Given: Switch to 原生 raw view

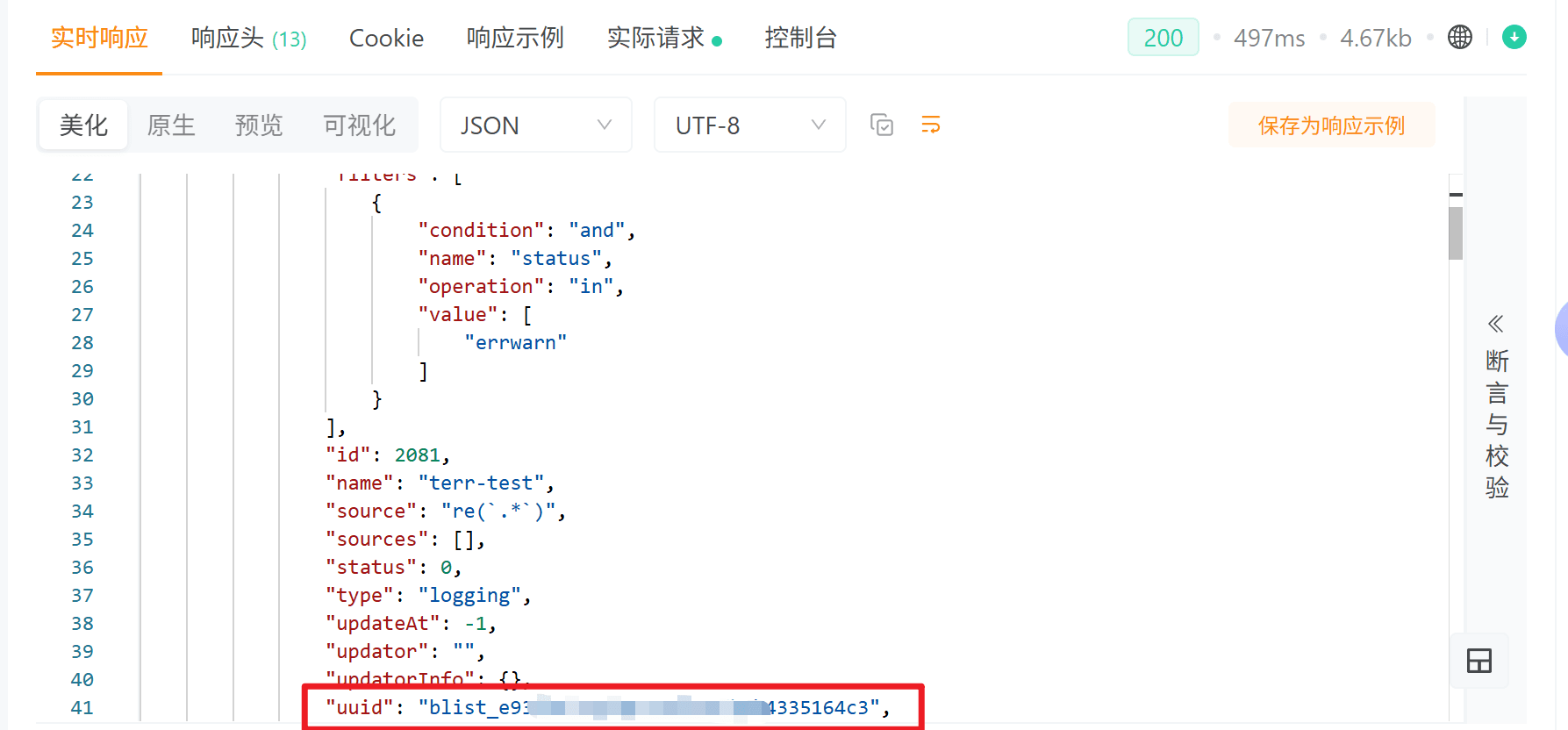Looking at the screenshot, I should point(171,125).
